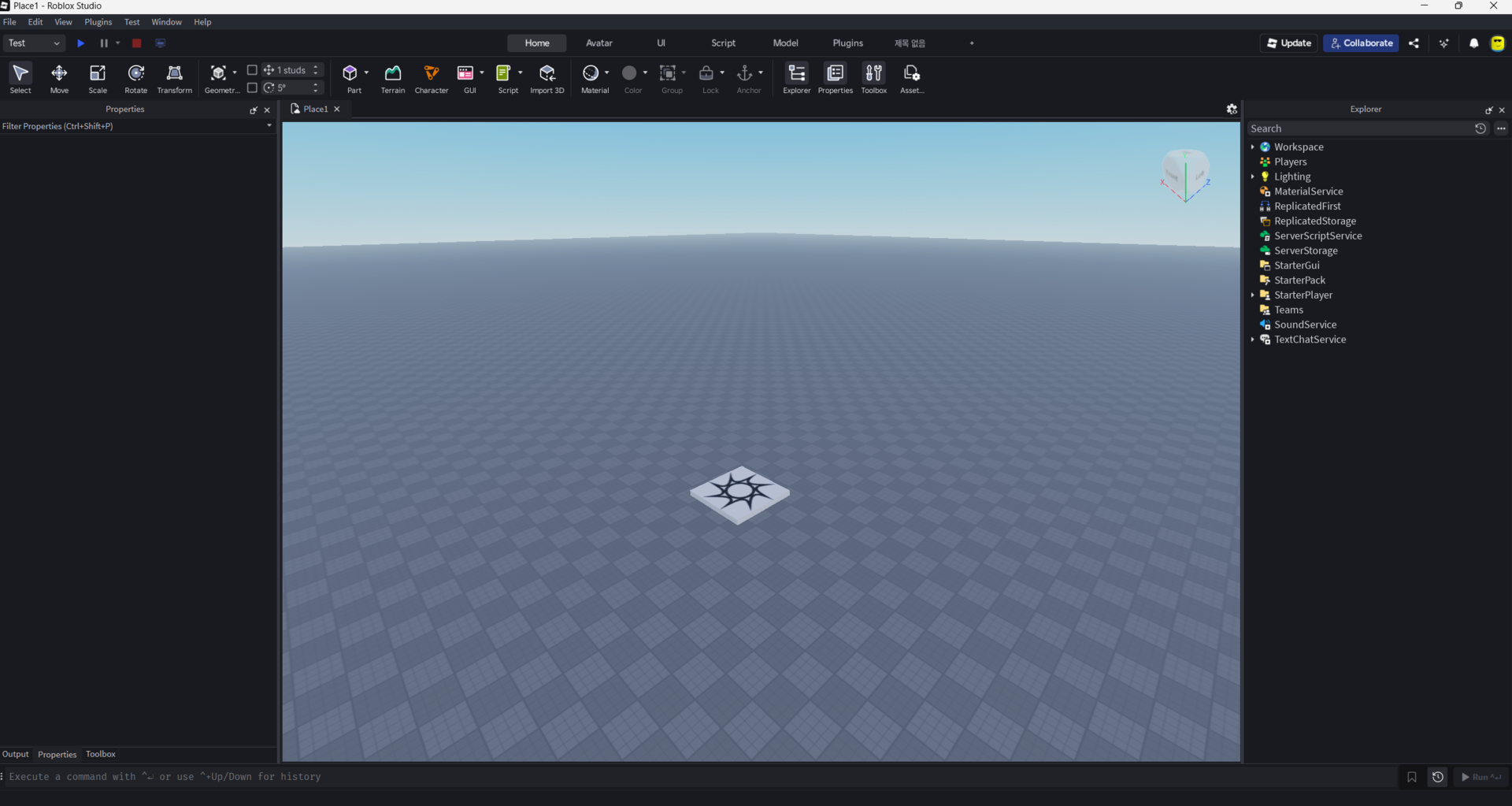This screenshot has height=806, width=1512.
Task: Insert a Character rig
Action: click(431, 78)
